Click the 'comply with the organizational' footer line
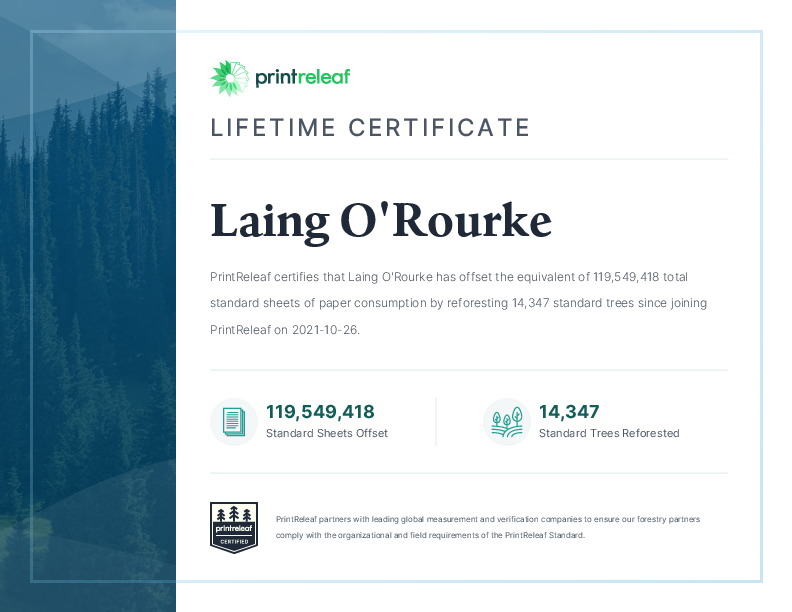Viewport: 792px width, 612px height. (x=430, y=535)
